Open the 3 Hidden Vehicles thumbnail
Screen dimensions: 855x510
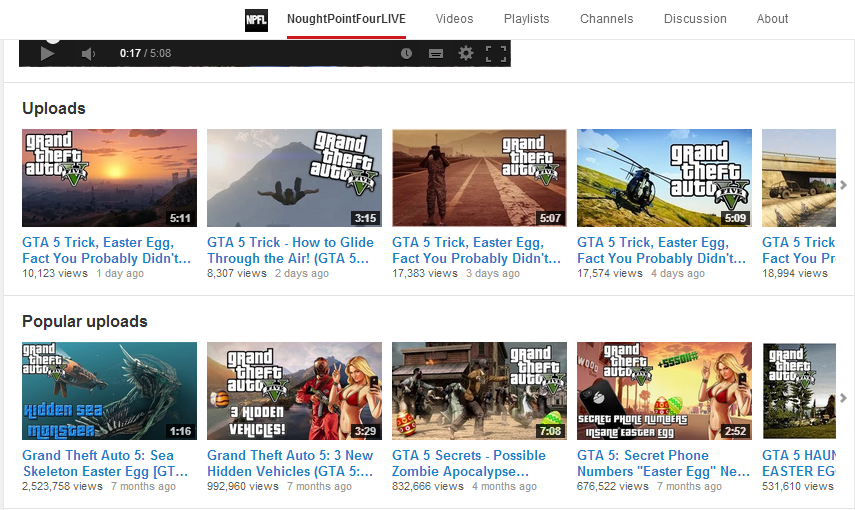tap(294, 391)
